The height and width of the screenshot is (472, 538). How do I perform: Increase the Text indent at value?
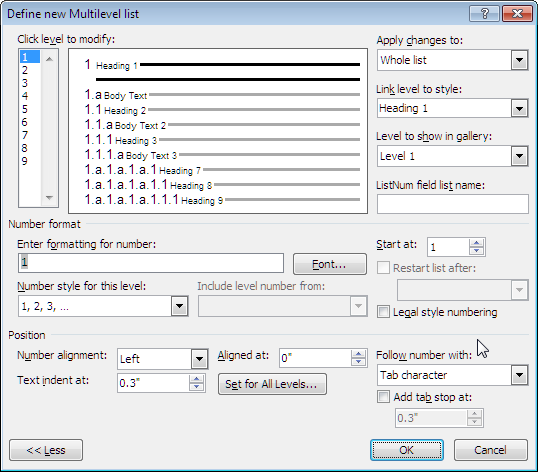[x=196, y=379]
